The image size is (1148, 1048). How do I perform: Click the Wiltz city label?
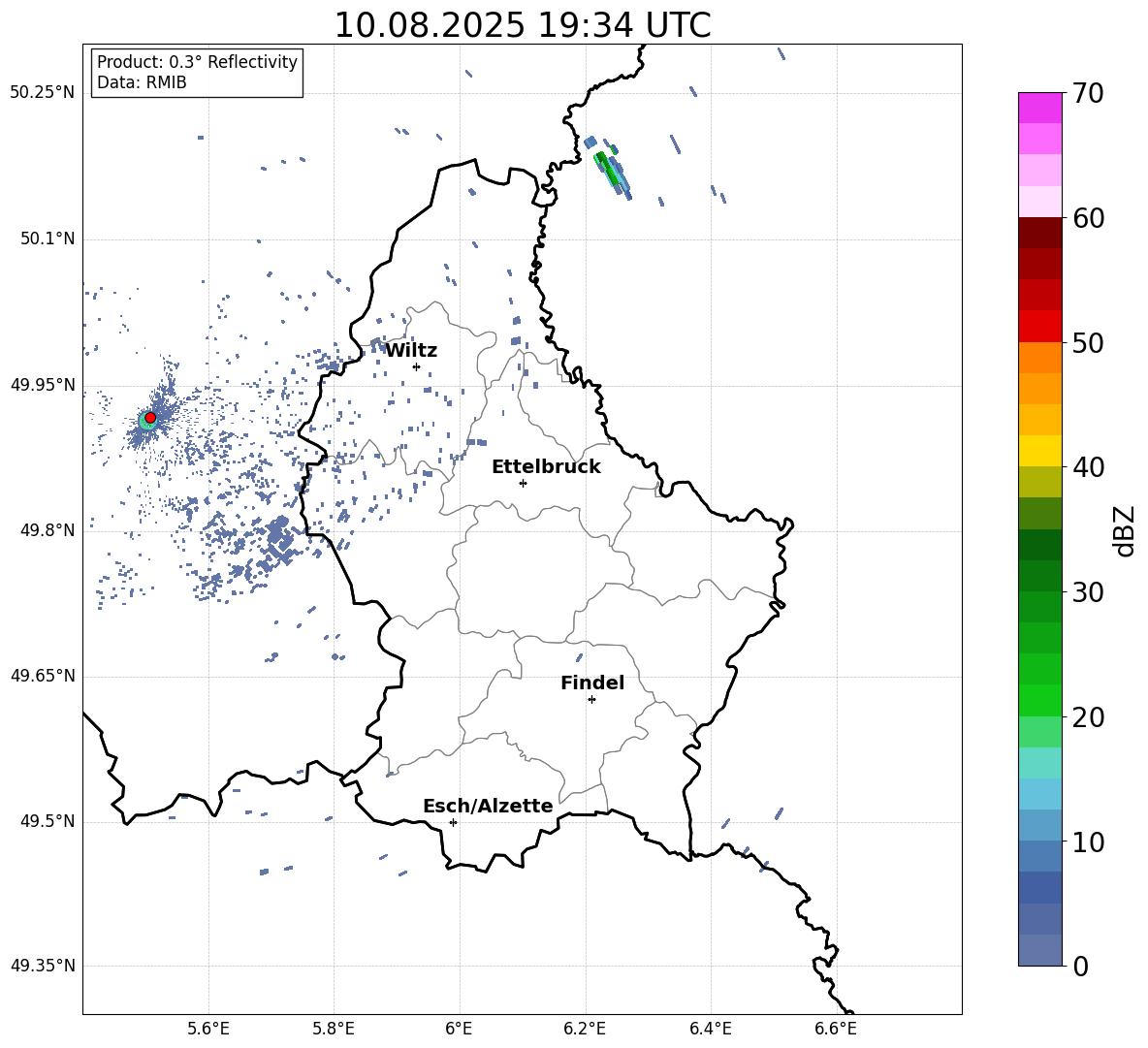(x=411, y=351)
